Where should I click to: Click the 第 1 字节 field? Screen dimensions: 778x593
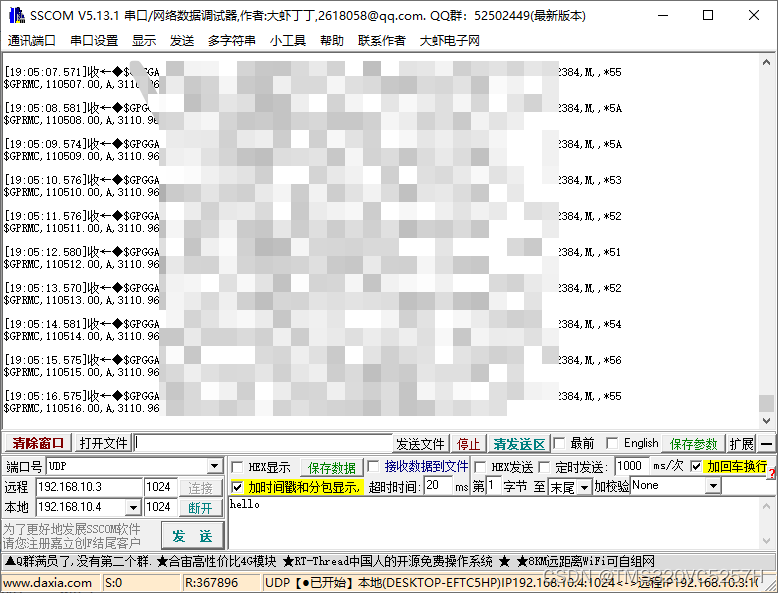[x=493, y=485]
